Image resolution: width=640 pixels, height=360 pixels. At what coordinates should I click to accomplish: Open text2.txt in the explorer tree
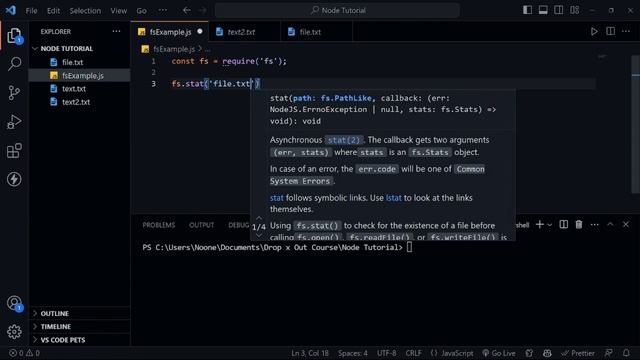click(80, 102)
